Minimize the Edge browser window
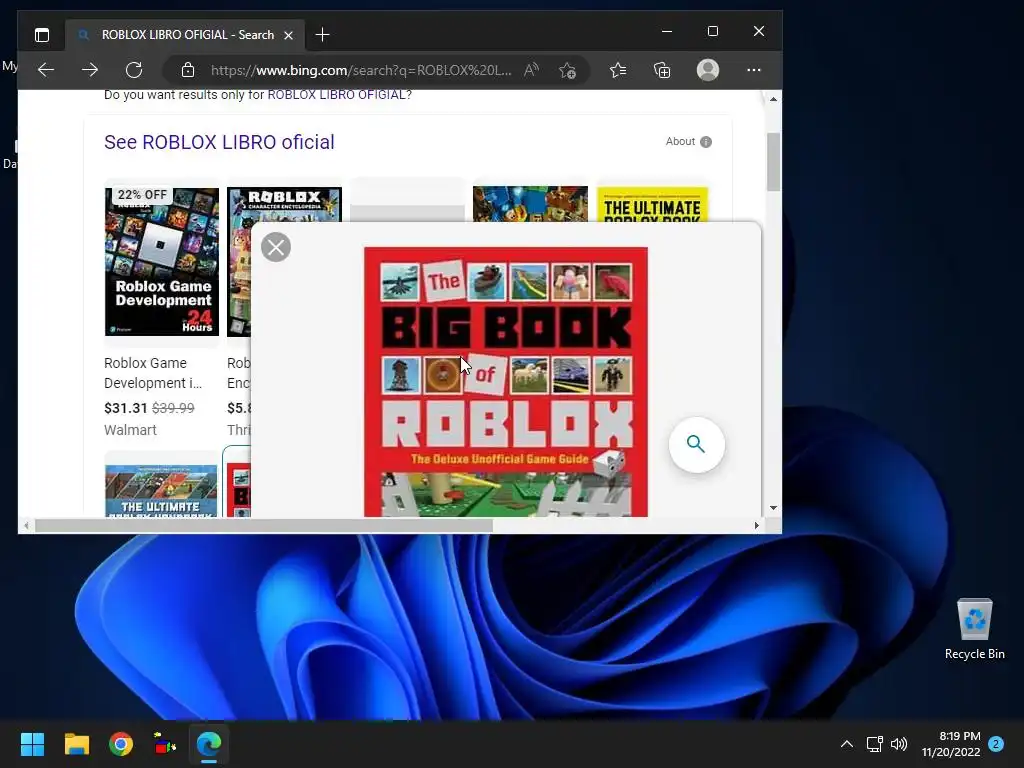This screenshot has width=1024, height=768. [x=667, y=31]
